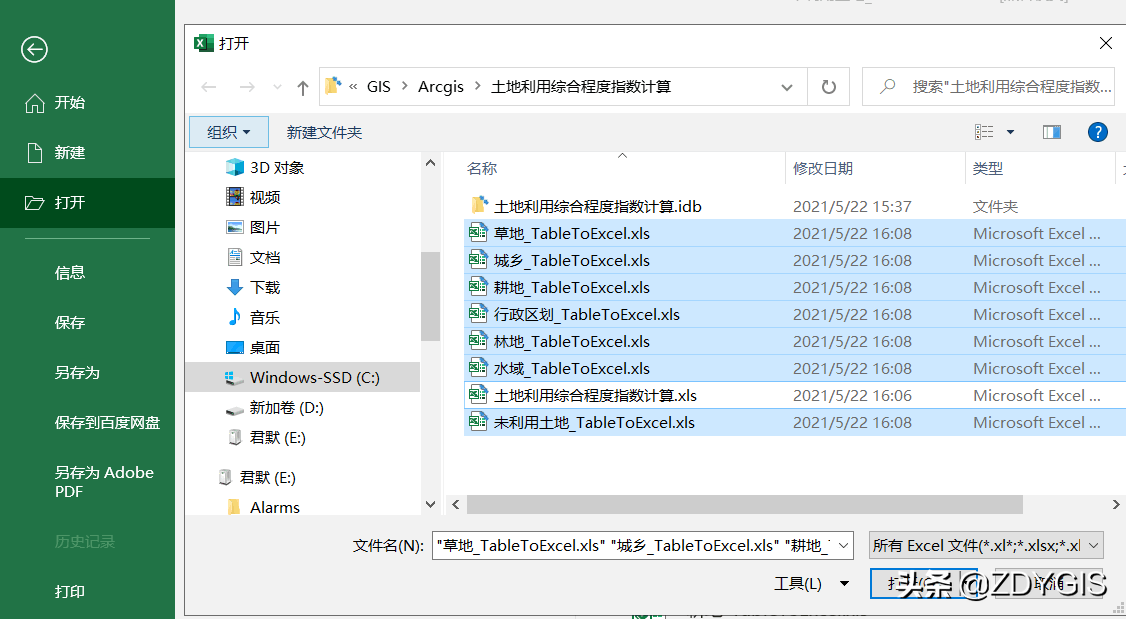The height and width of the screenshot is (619, 1126).
Task: Click 新建文件夹 (New folder) button
Action: pyautogui.click(x=324, y=133)
